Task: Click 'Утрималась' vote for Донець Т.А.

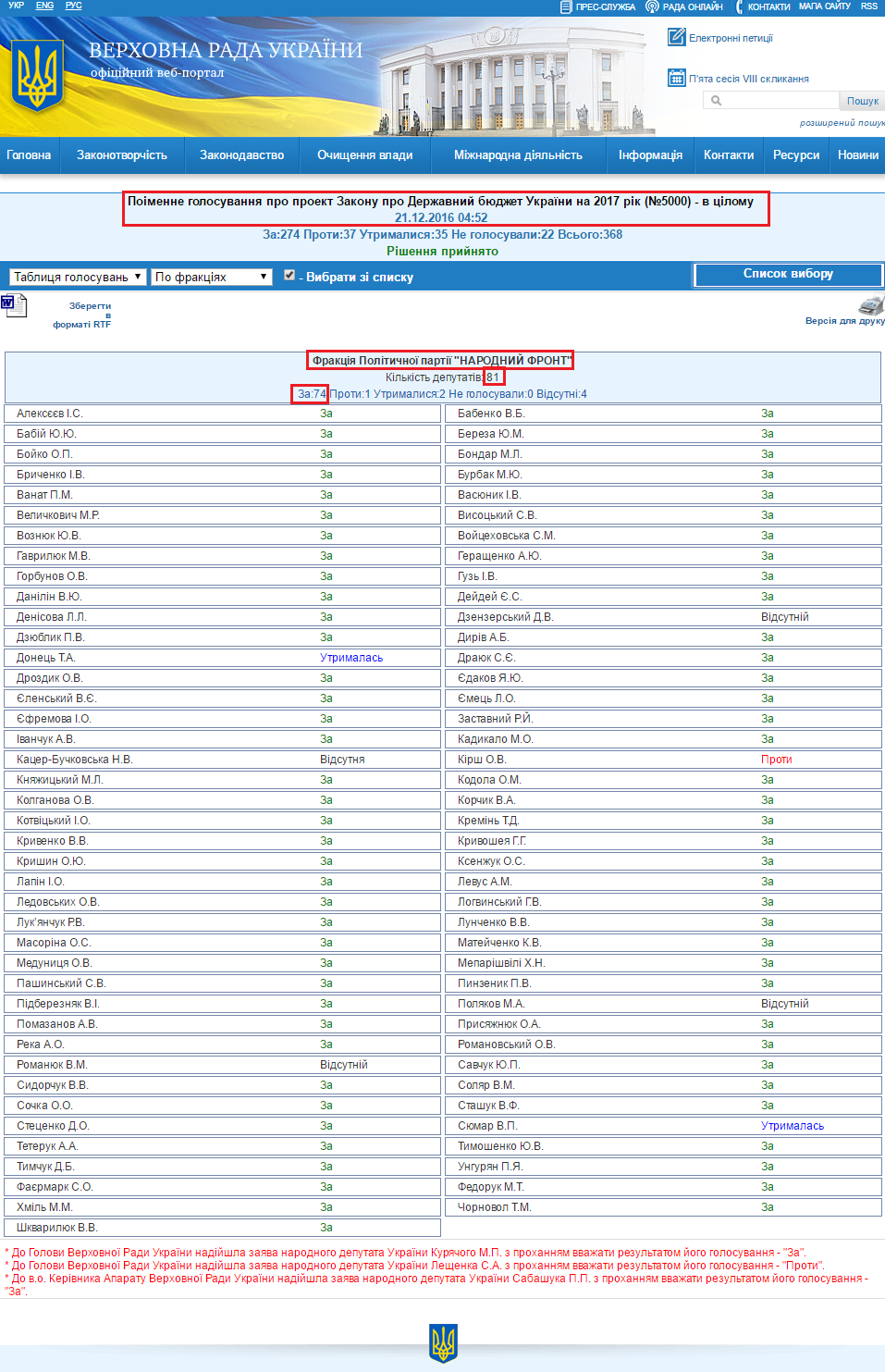Action: (x=351, y=658)
